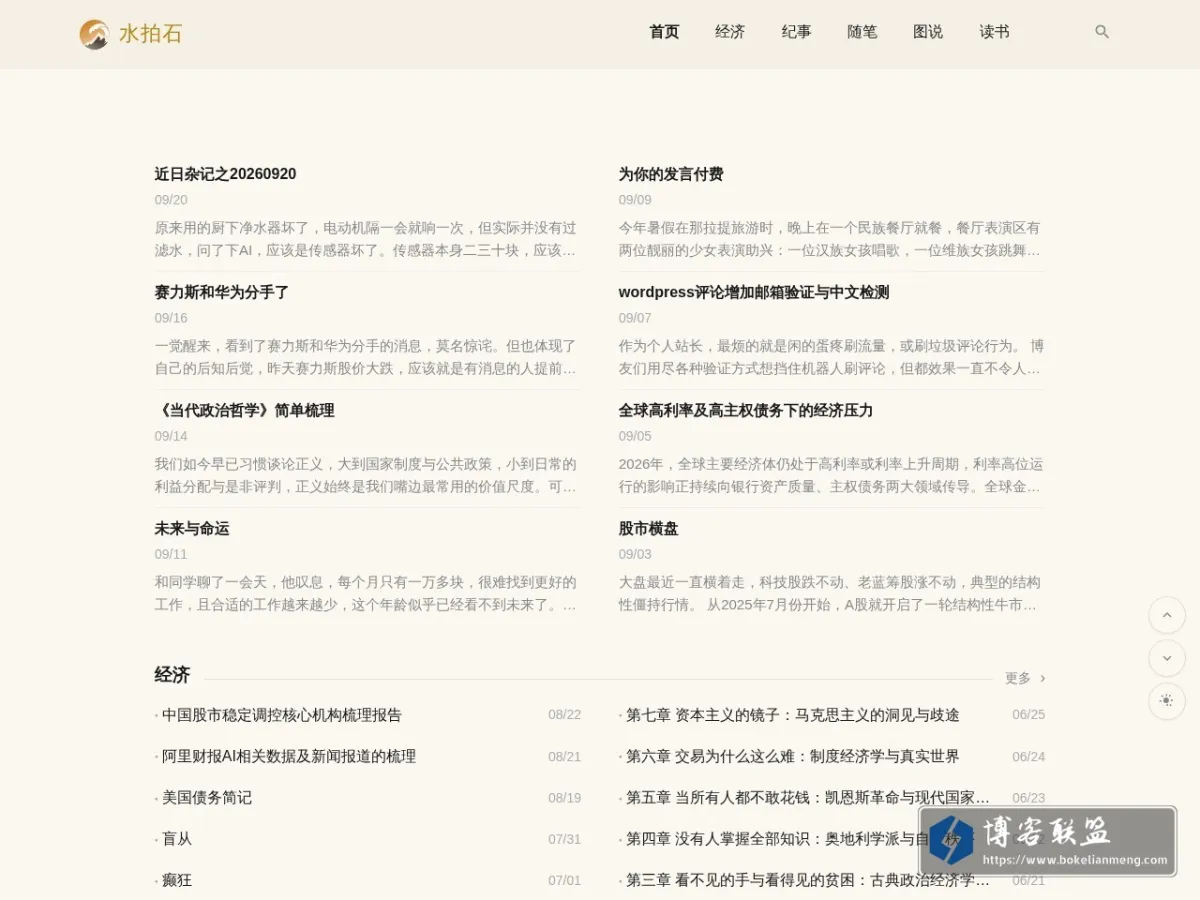Open the search magnifier icon
Image resolution: width=1200 pixels, height=900 pixels.
[1102, 32]
